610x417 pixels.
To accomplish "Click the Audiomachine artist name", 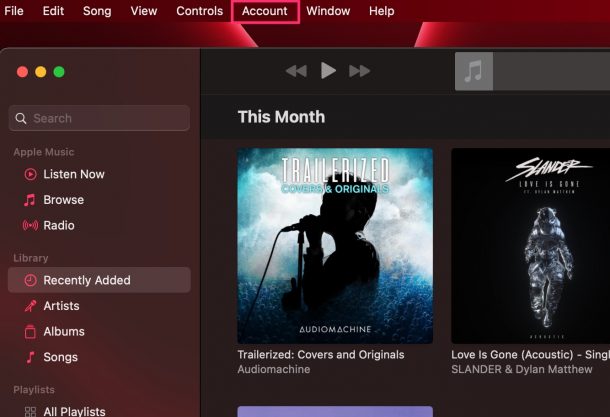I will point(274,369).
